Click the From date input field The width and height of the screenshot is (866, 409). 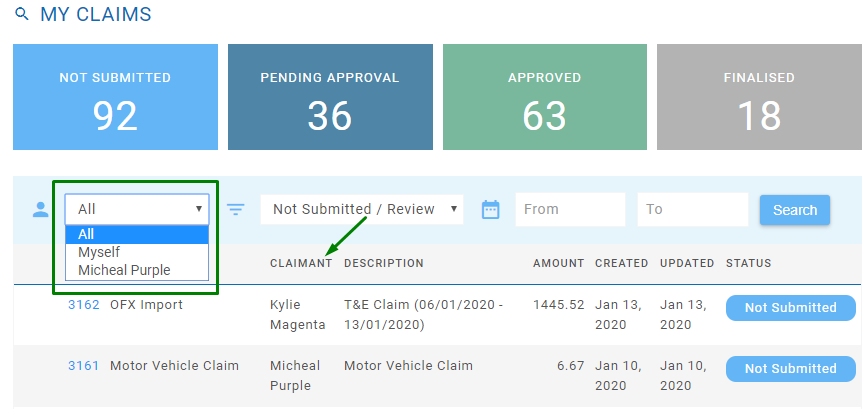click(570, 209)
